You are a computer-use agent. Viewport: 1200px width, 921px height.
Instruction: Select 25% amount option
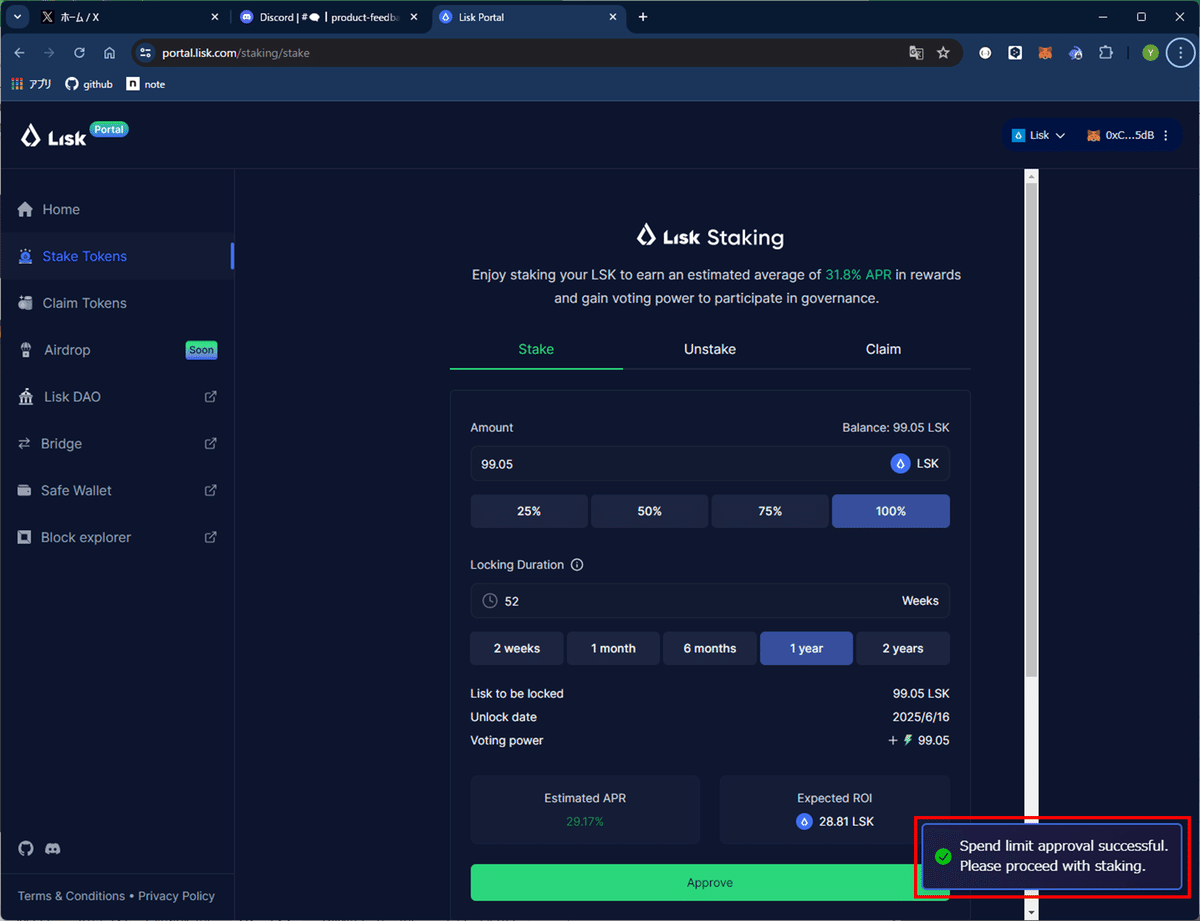click(x=529, y=511)
